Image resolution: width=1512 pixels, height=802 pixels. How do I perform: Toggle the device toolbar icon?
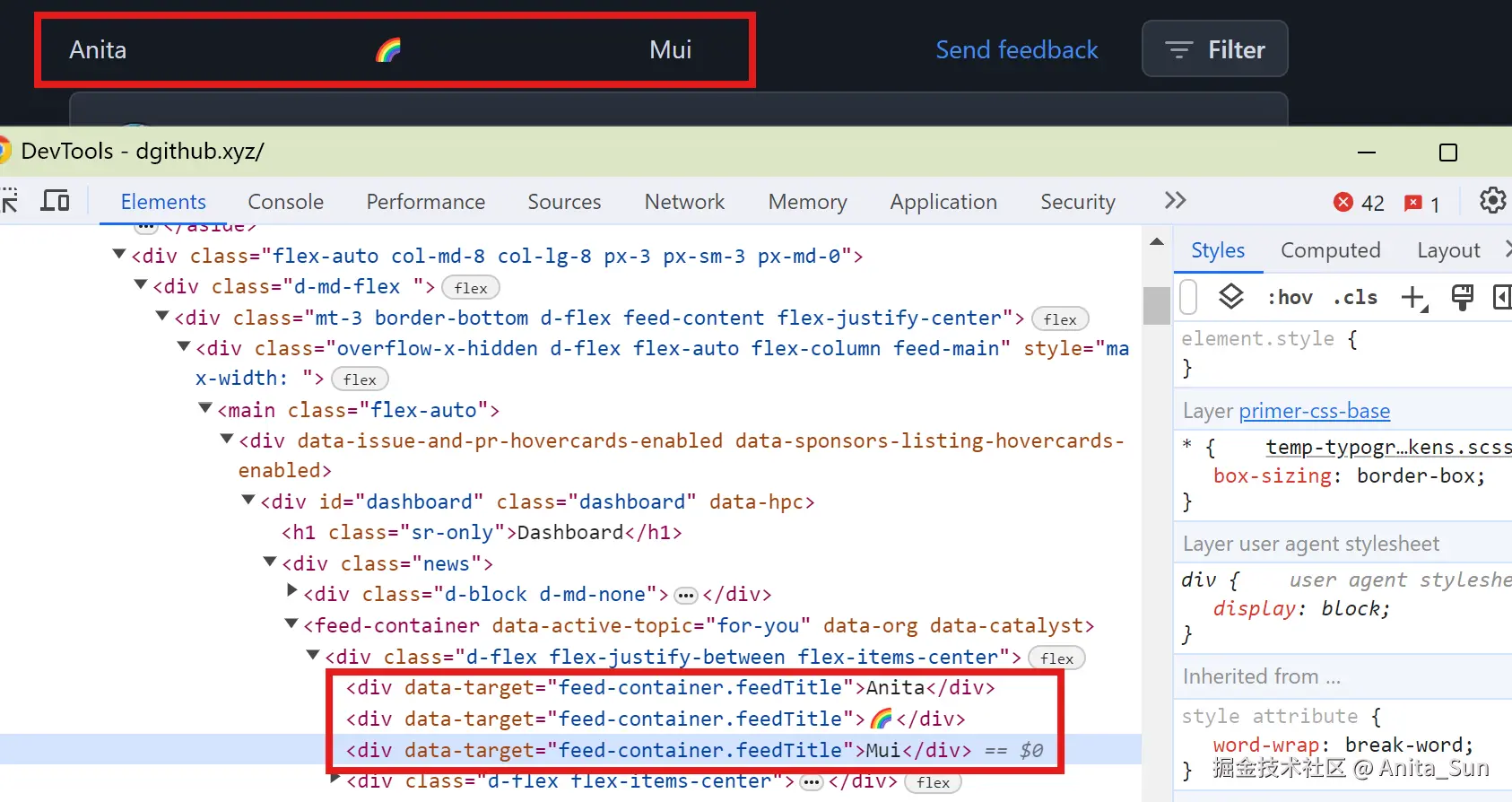click(55, 200)
